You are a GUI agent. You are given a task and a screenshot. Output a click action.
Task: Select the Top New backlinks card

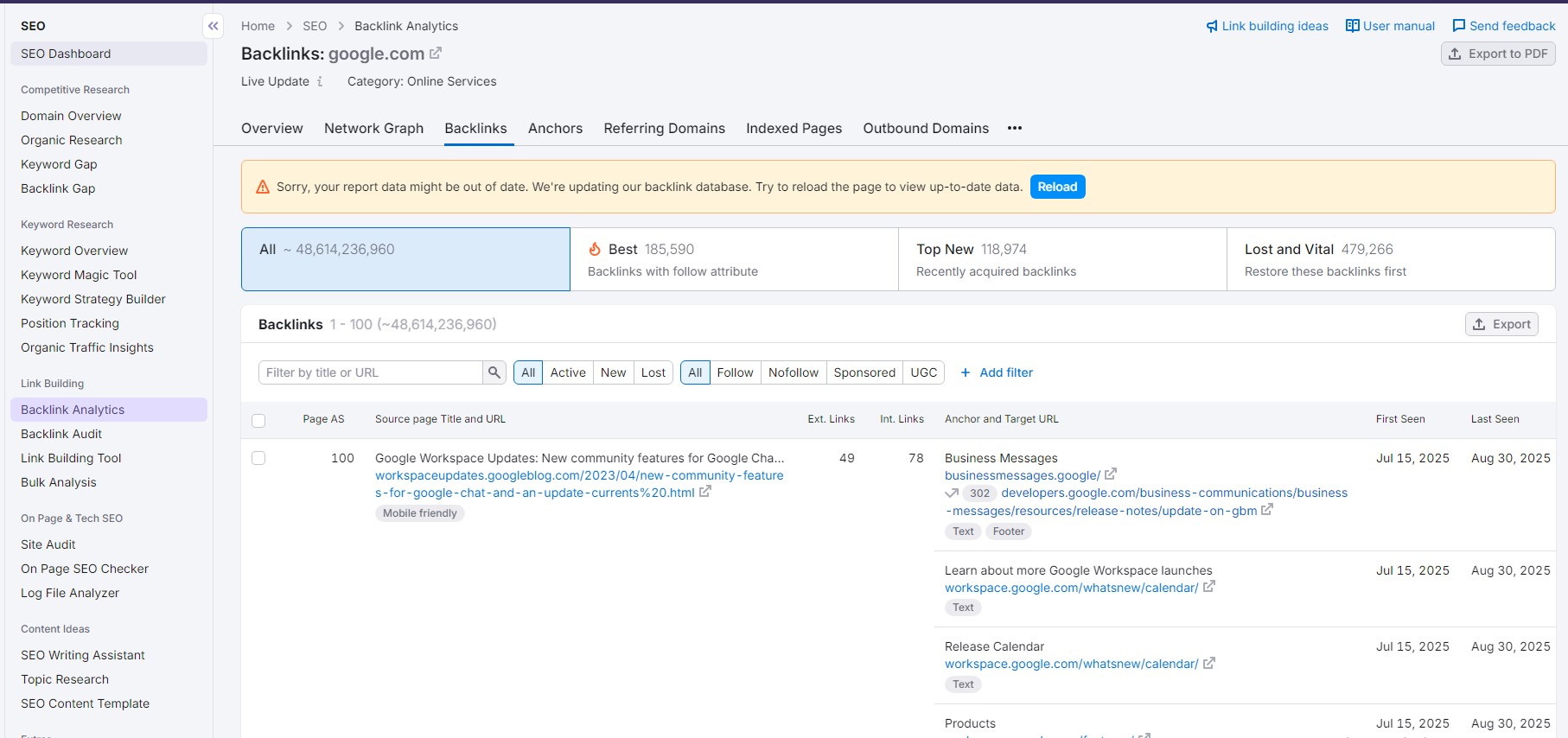[x=1062, y=259]
